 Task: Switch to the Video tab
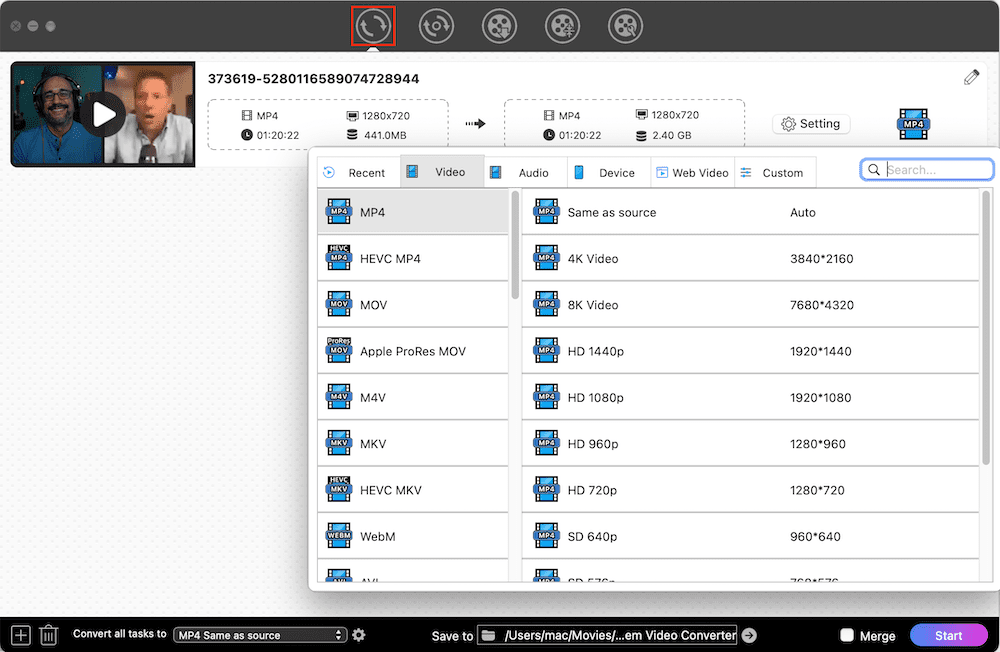point(442,172)
